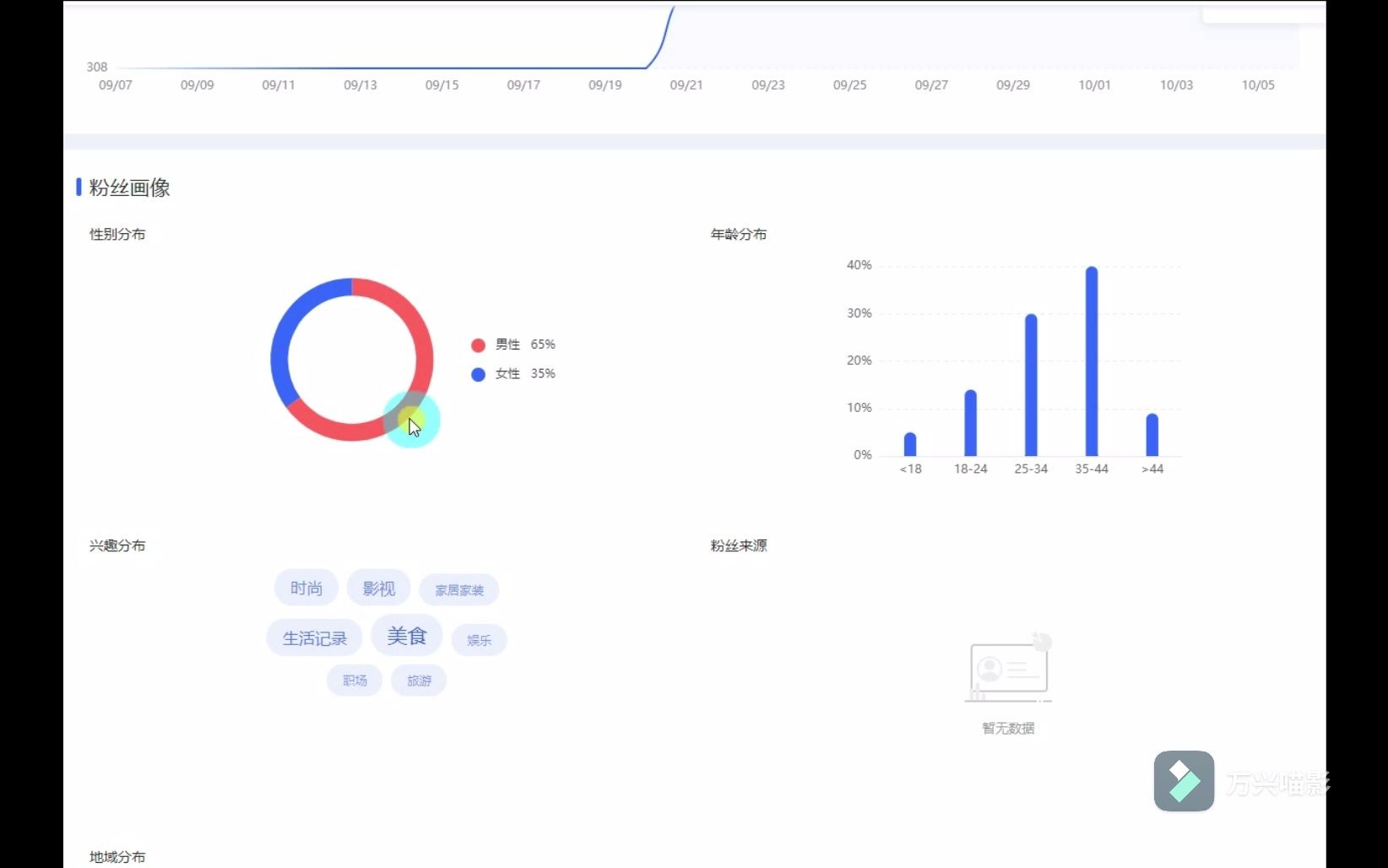Click the 35-44 age bar
1388x868 pixels.
tap(1092, 361)
